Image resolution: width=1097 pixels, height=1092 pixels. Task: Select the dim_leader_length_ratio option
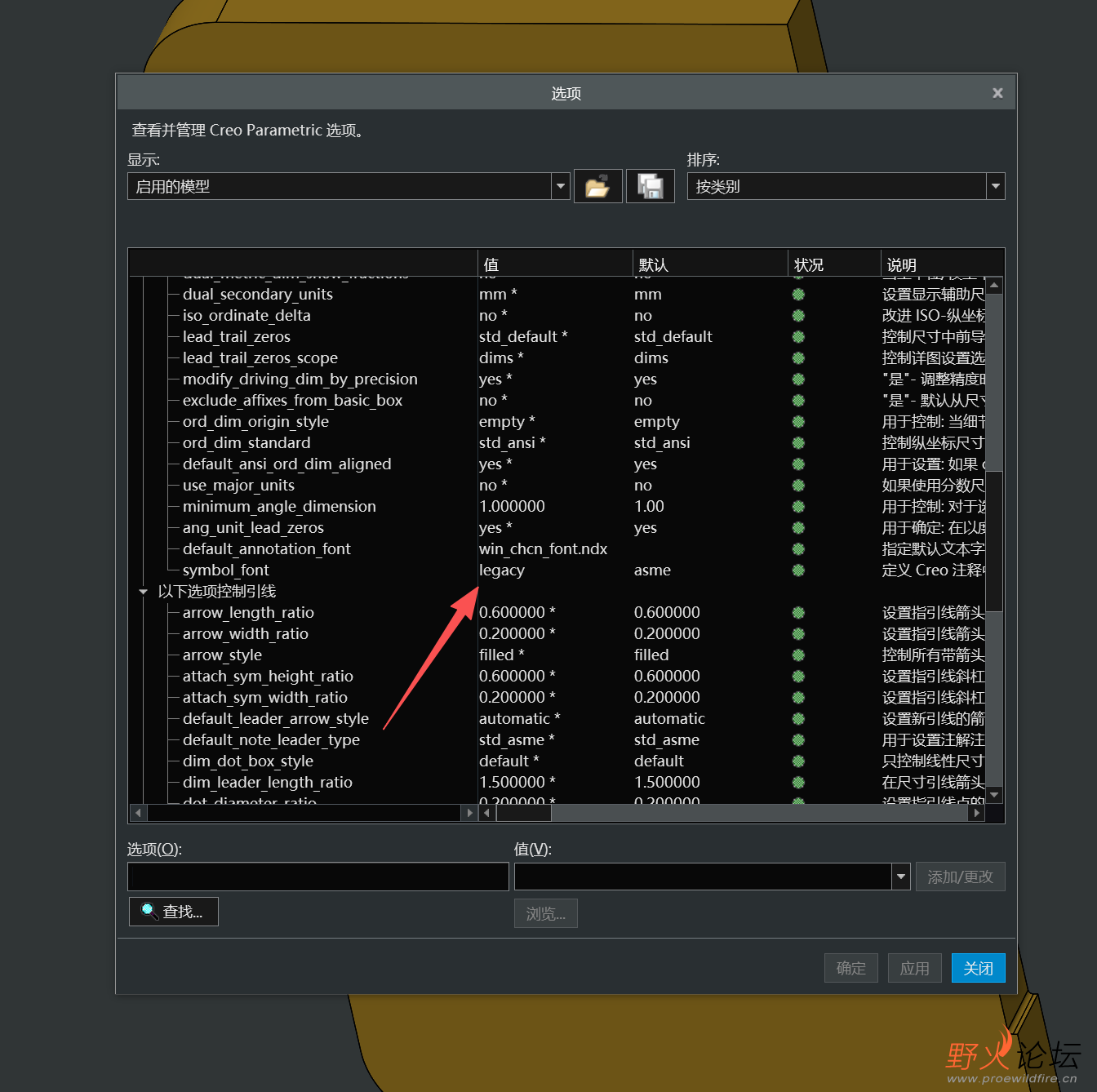pos(268,783)
